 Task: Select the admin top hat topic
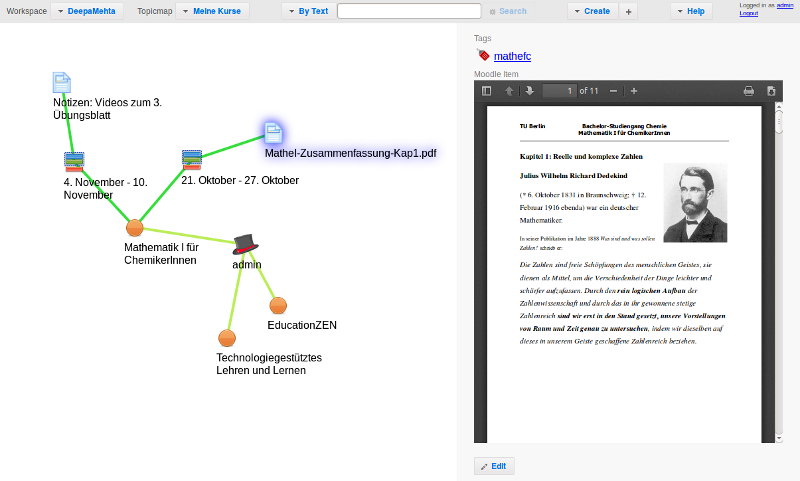[x=245, y=243]
